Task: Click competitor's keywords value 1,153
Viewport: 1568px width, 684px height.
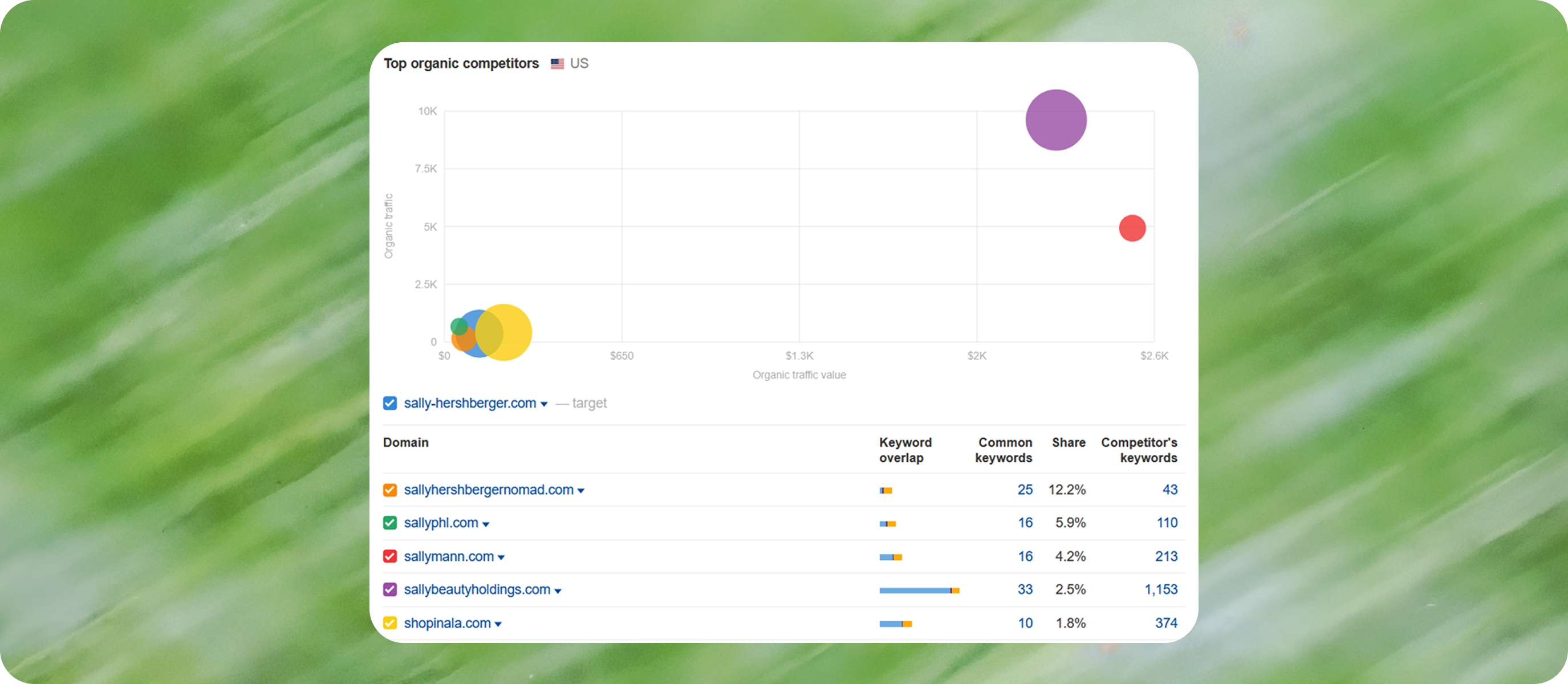Action: [x=1161, y=590]
